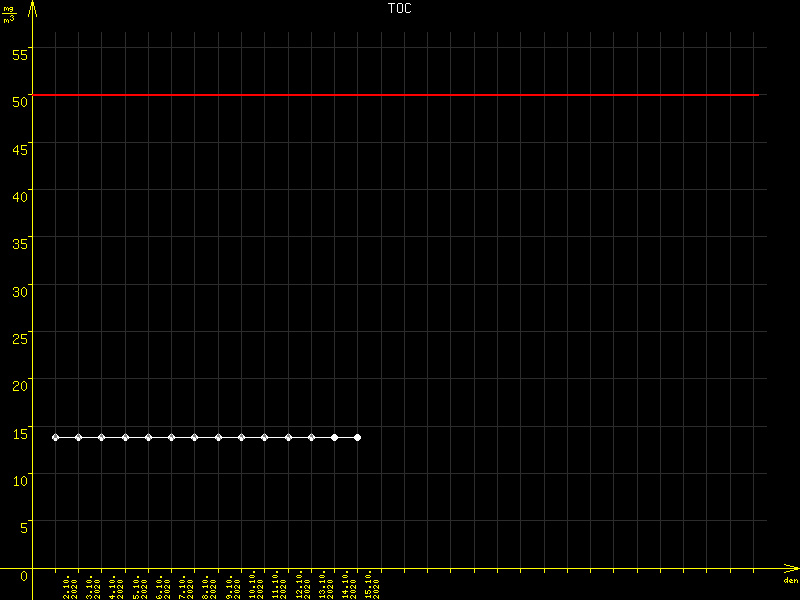Click the y-axis value 25
800x600 pixels.
19,338
